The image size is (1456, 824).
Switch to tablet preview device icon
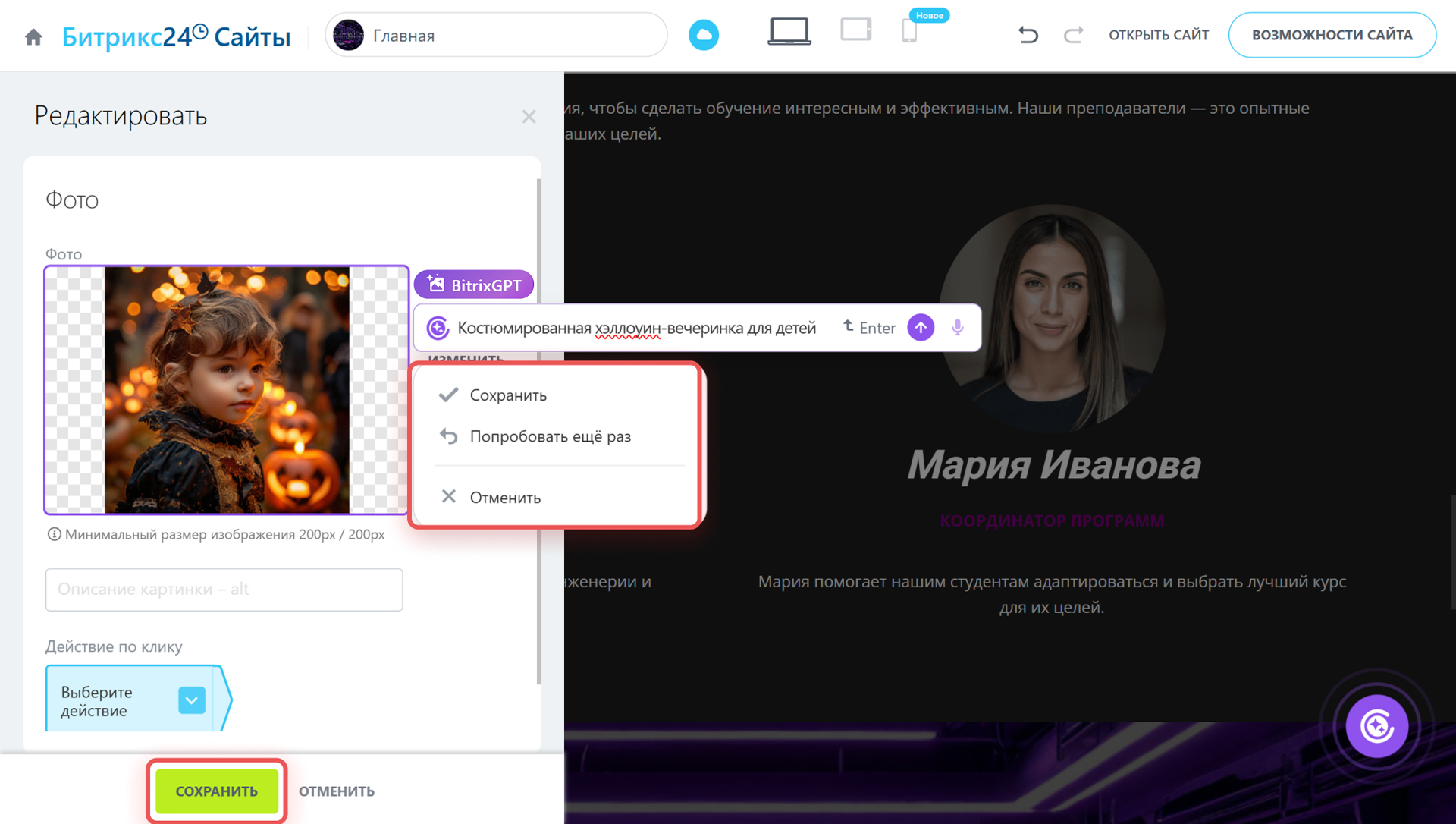(x=855, y=30)
